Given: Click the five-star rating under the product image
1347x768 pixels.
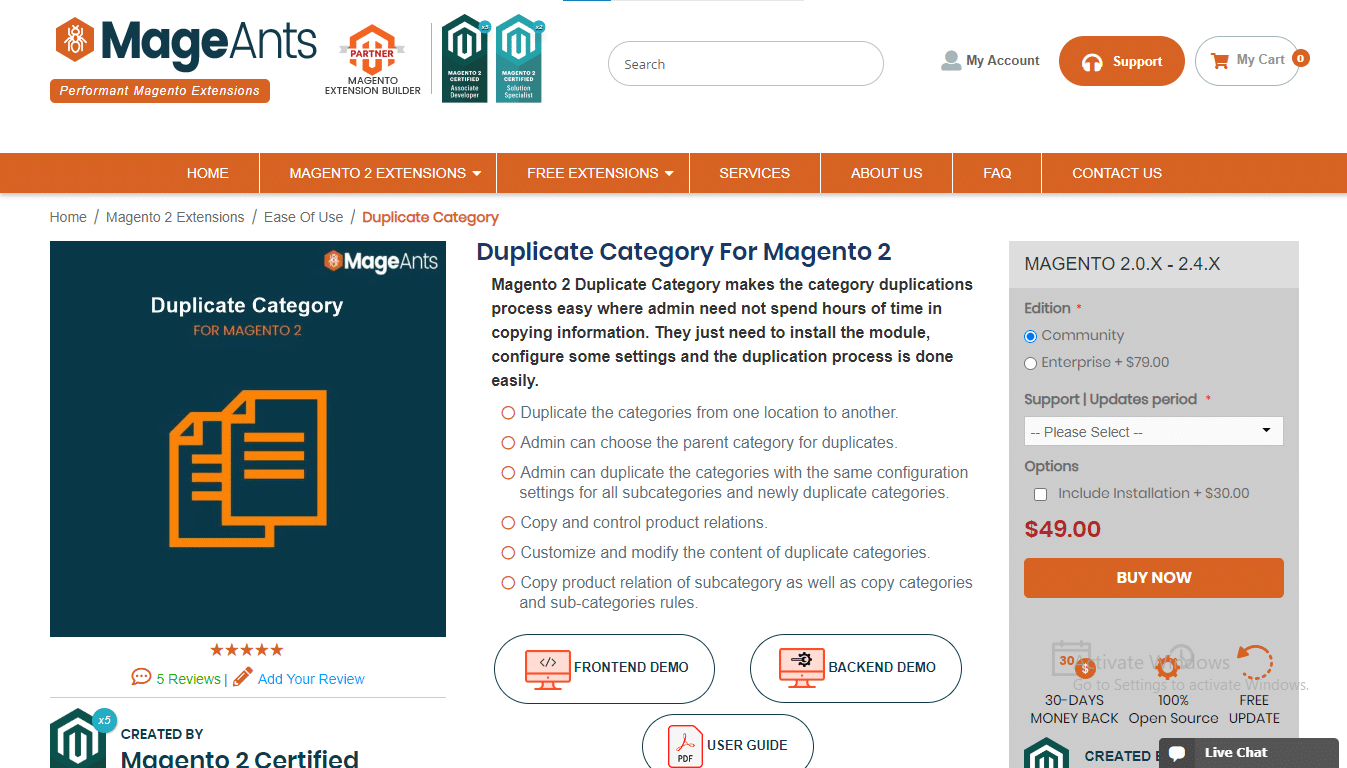Looking at the screenshot, I should click(247, 650).
